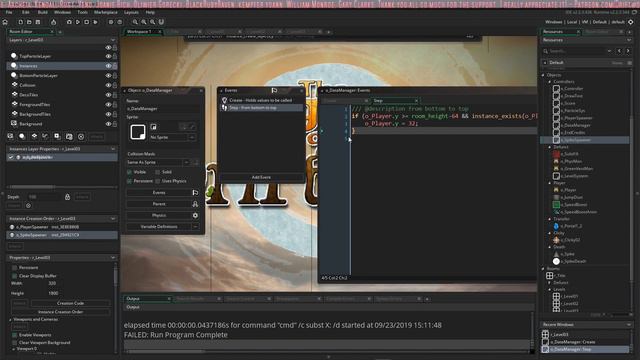The height and width of the screenshot is (360, 640).
Task: Click the Start Page home icon
Action: [5, 22]
